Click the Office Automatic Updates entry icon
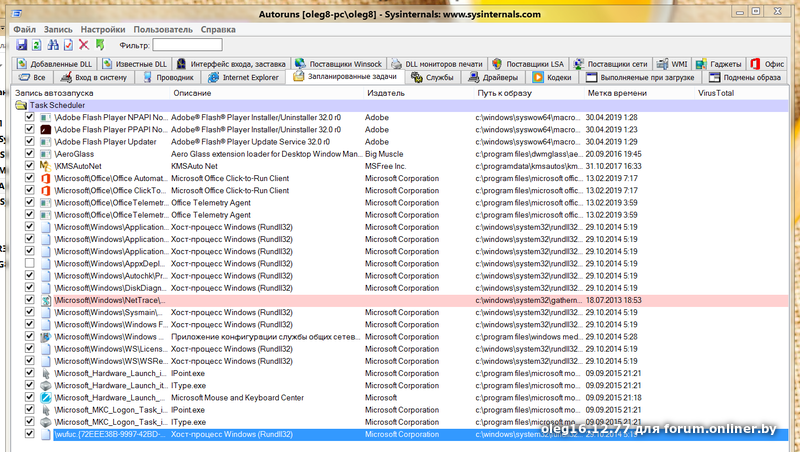 pyautogui.click(x=45, y=178)
